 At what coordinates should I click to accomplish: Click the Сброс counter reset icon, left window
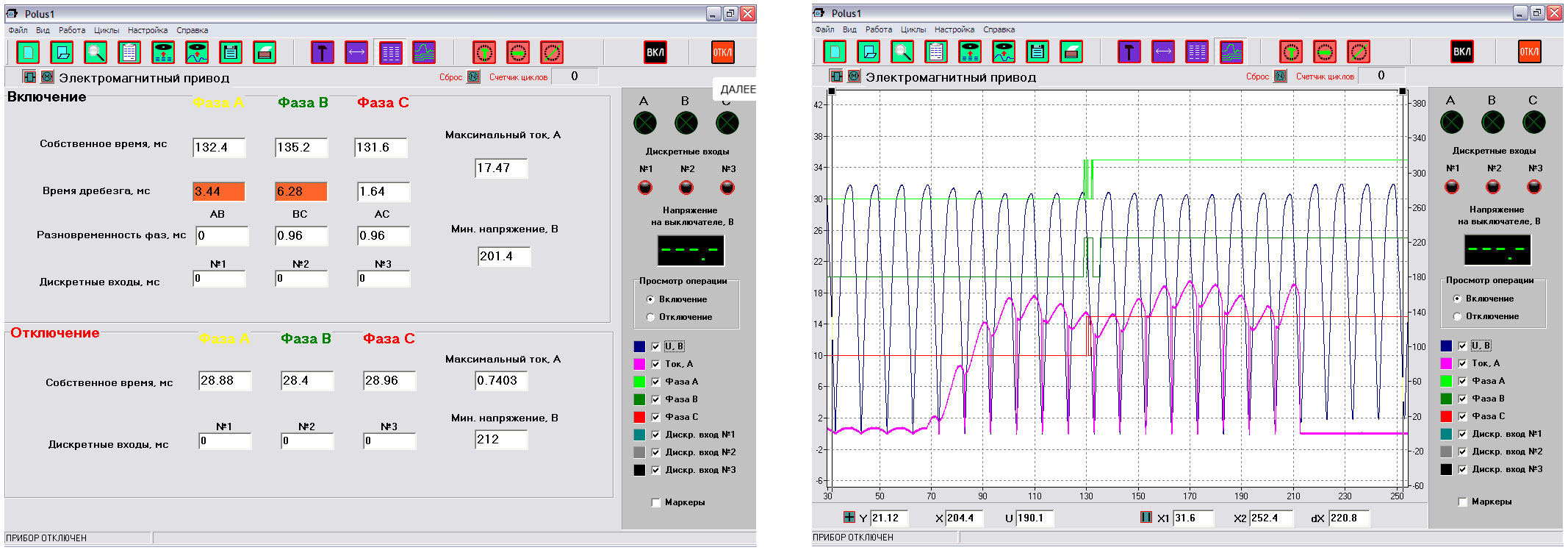(473, 76)
